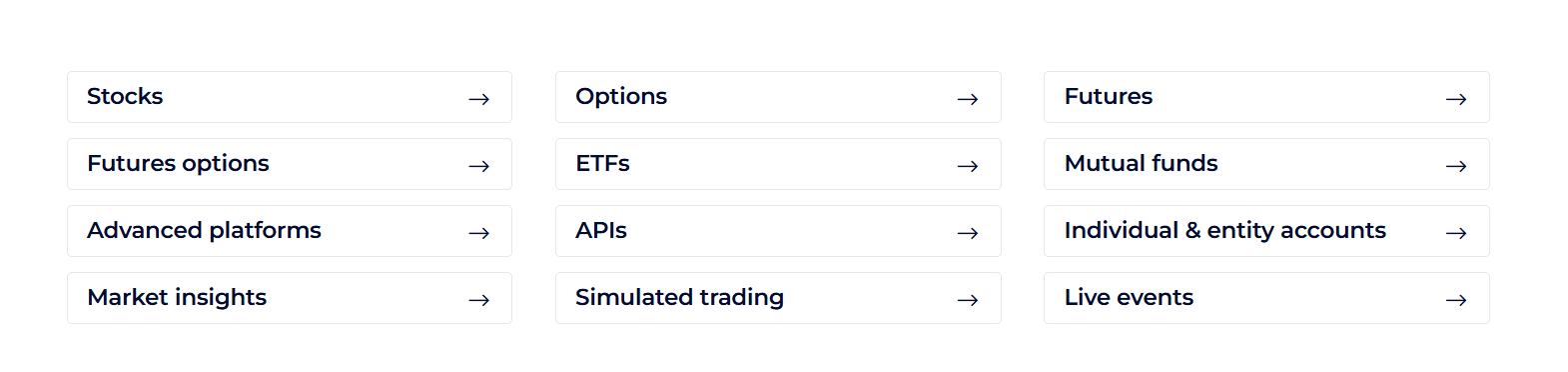Open the ETFs link
Screen dimensions: 1568x372
pyautogui.click(x=778, y=164)
